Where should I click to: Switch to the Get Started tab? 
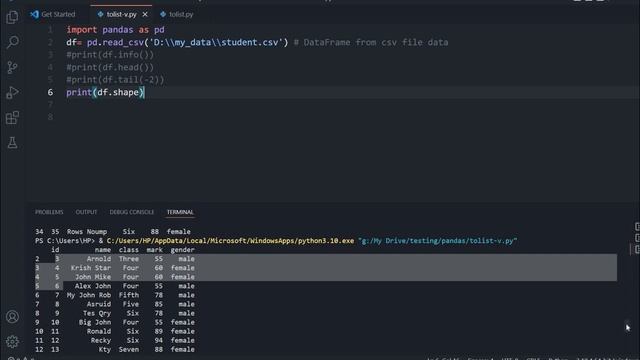53,14
